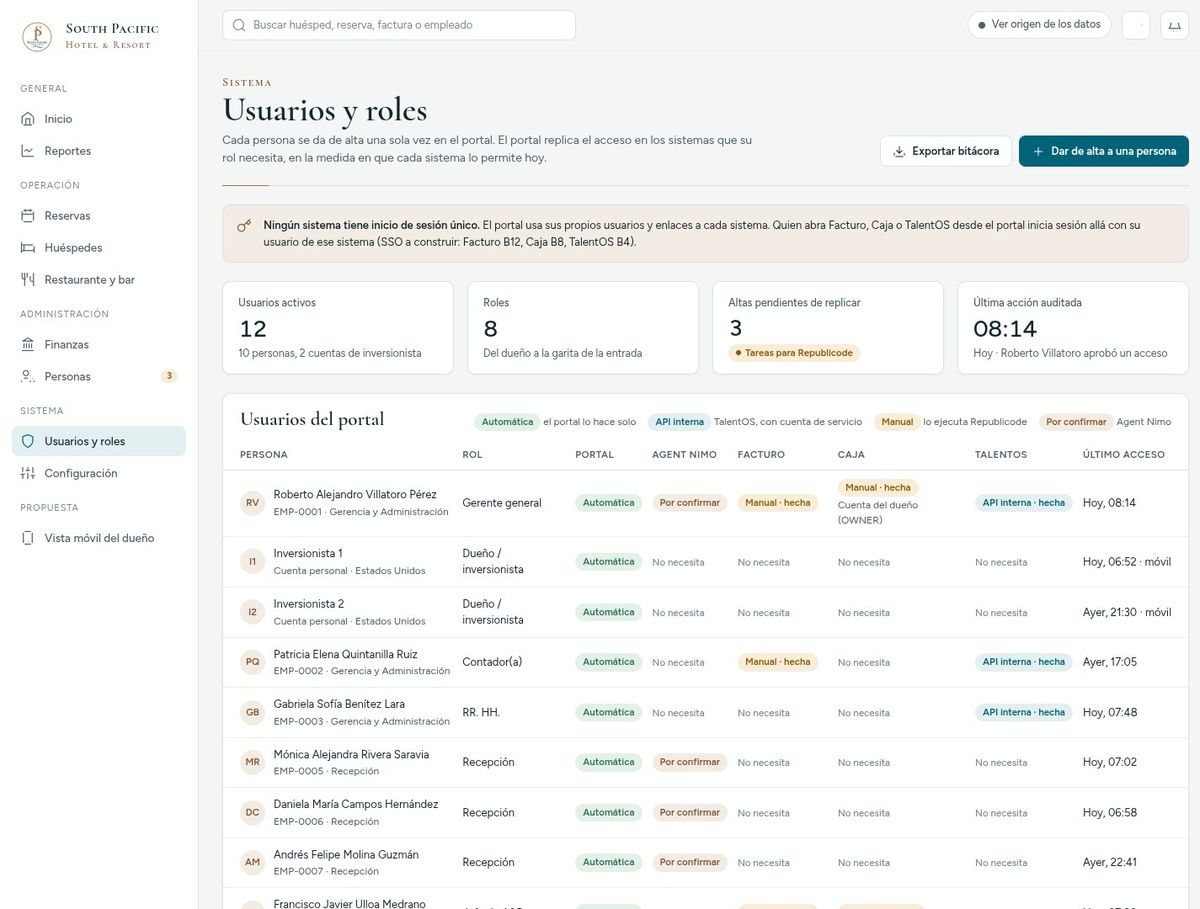Click the GB avatar of Gabriela Benítez
Image resolution: width=1200 pixels, height=909 pixels.
tap(252, 712)
